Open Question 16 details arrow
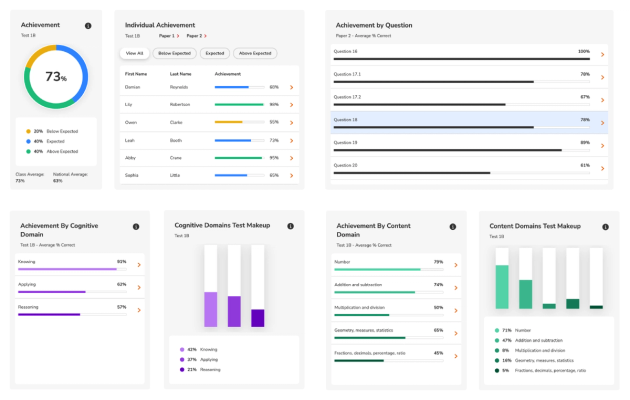 point(602,54)
